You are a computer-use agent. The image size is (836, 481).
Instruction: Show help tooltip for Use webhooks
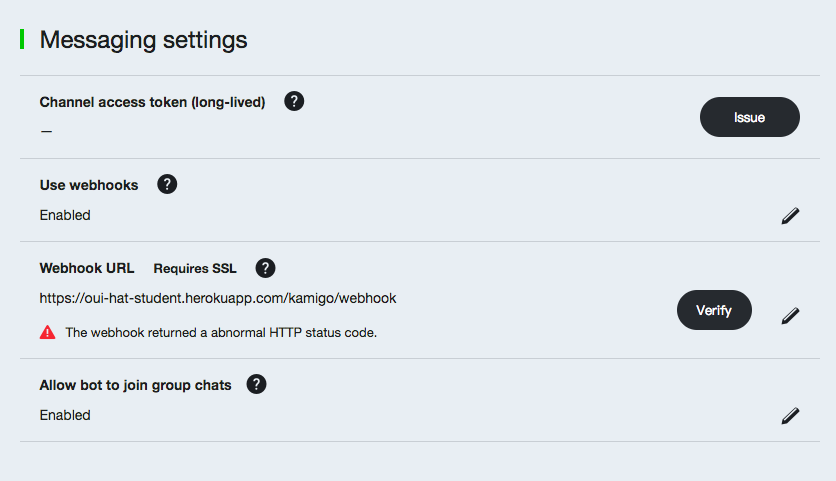point(167,184)
